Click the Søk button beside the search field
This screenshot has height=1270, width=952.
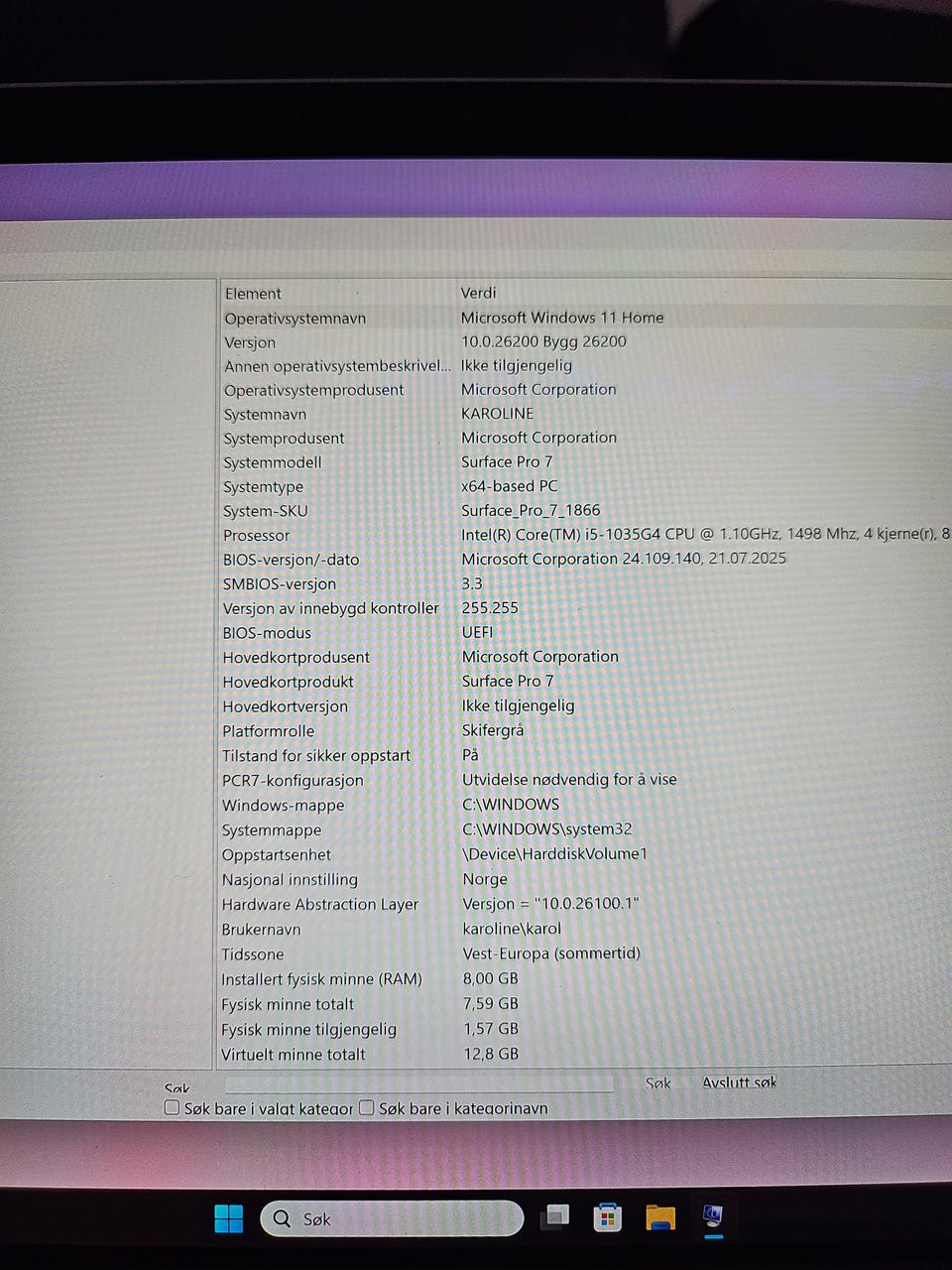pos(658,1082)
